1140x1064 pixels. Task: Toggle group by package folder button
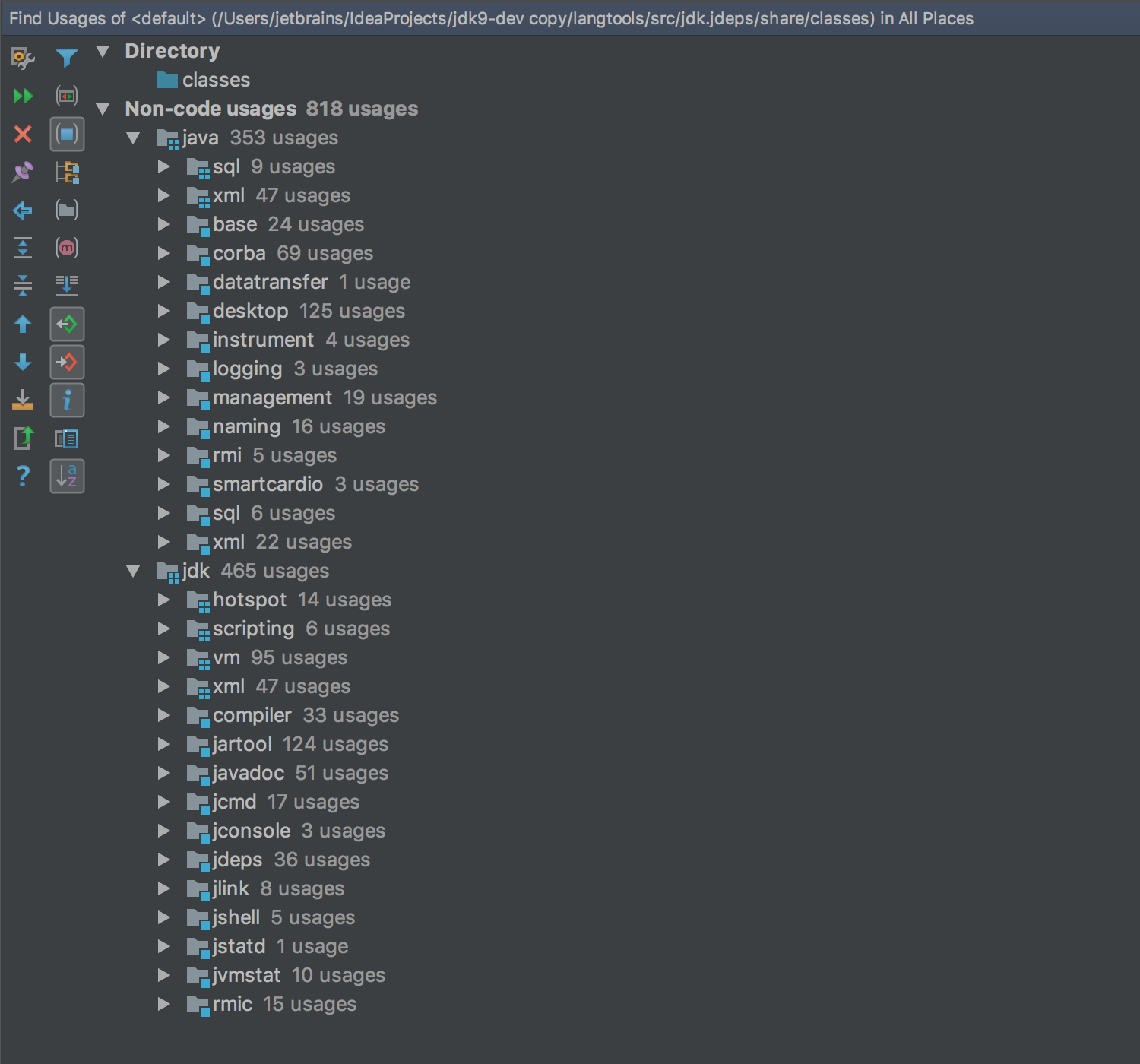tap(67, 211)
